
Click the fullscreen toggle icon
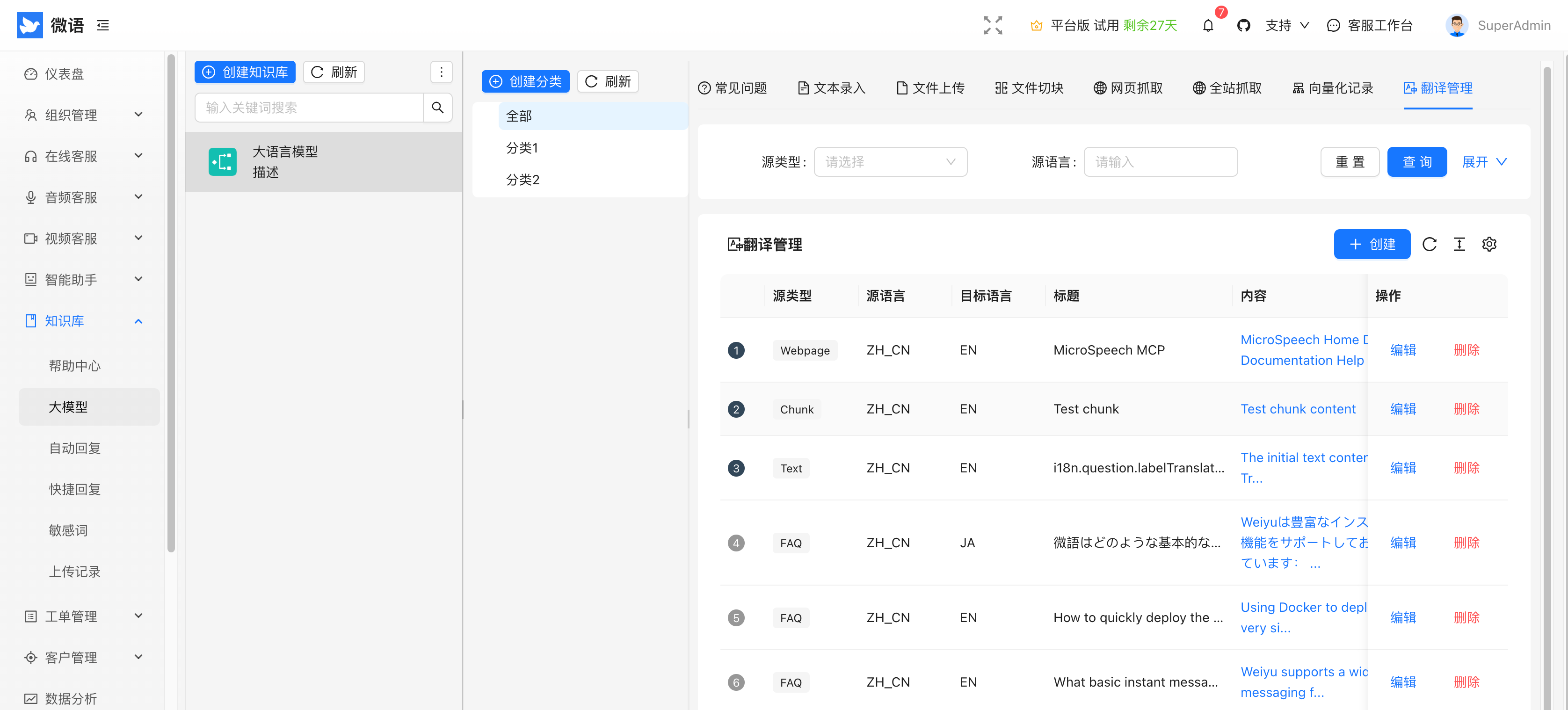tap(993, 25)
